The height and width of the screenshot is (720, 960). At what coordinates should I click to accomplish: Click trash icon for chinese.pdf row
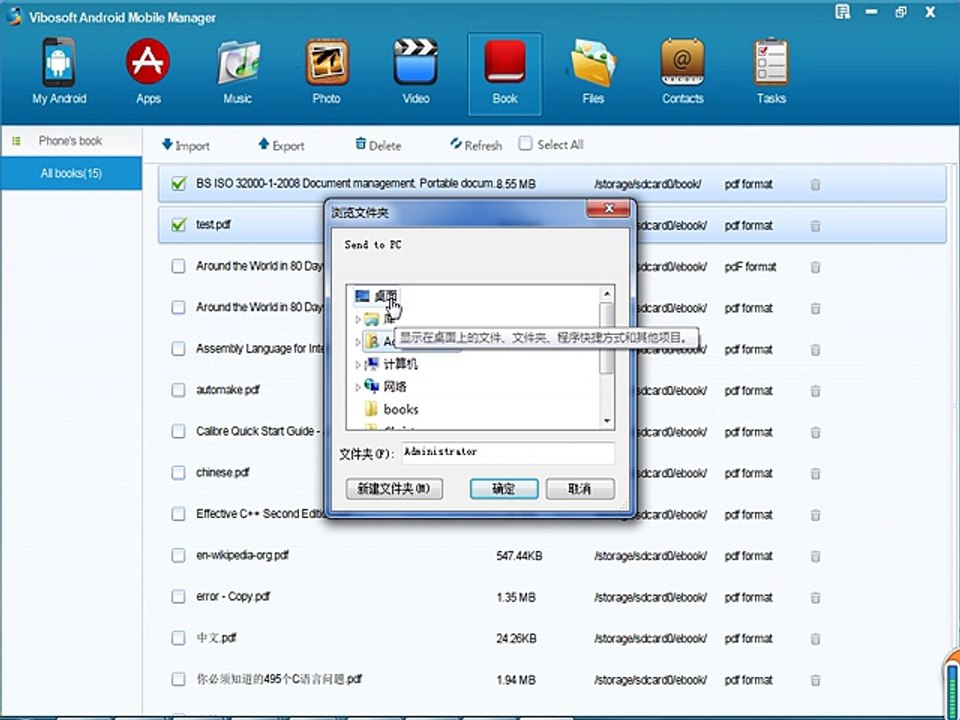pyautogui.click(x=816, y=474)
